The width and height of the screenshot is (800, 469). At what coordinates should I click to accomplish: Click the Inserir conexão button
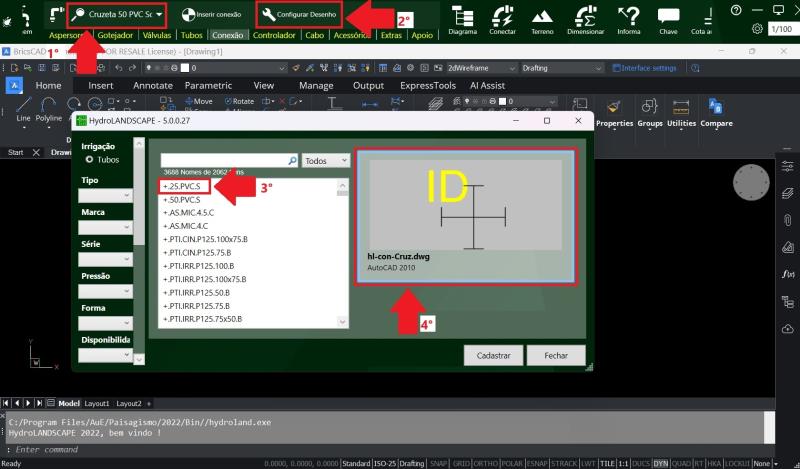click(213, 14)
